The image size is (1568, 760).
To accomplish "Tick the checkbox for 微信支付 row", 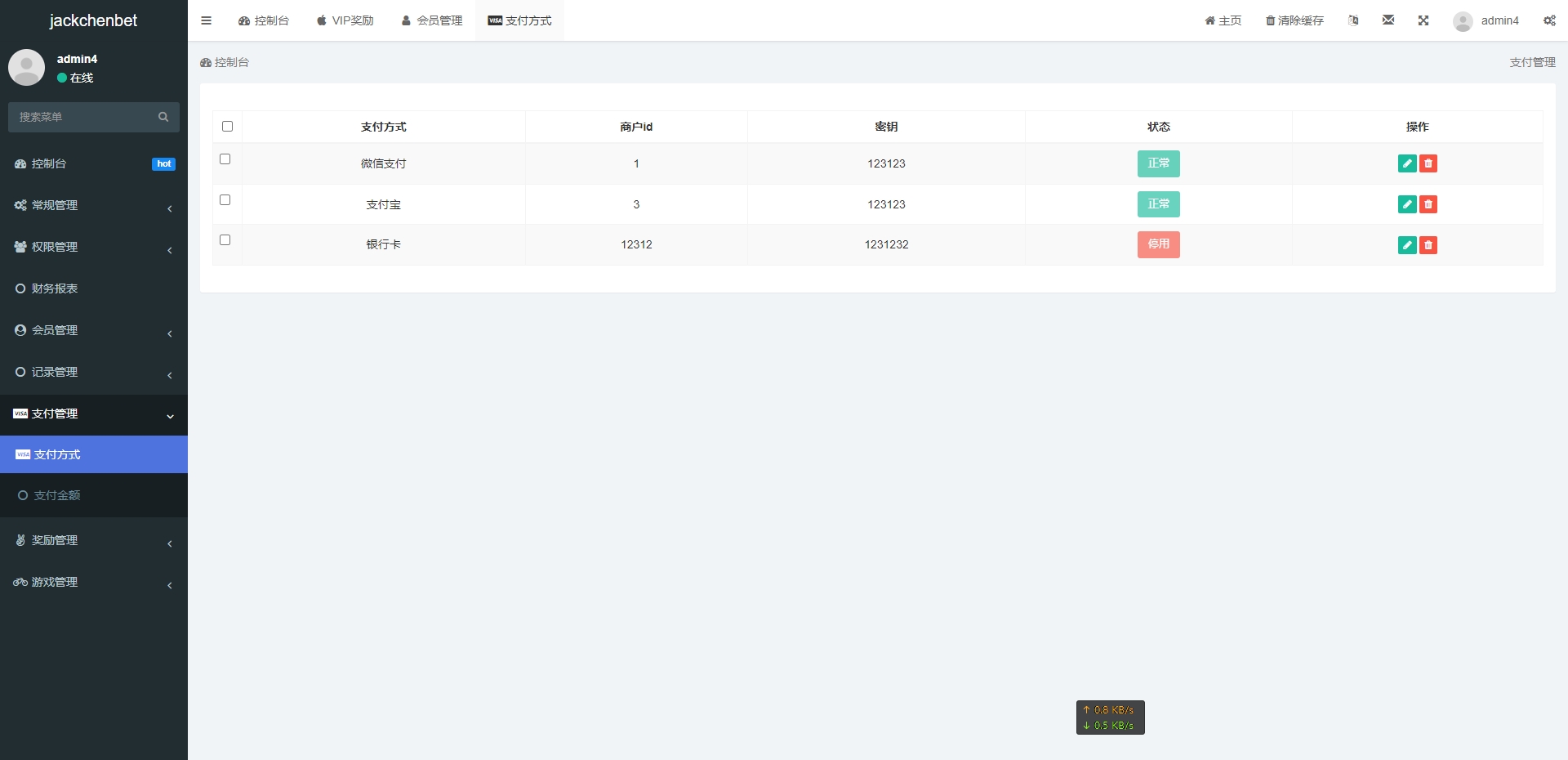I will pos(225,159).
